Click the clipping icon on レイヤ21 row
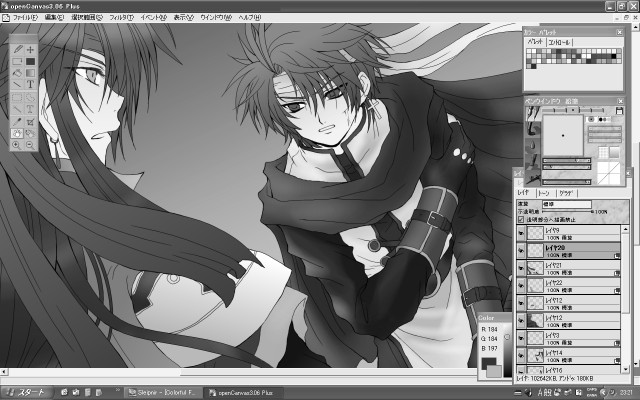Screen dimensions: 640x400 pyautogui.click(x=617, y=273)
